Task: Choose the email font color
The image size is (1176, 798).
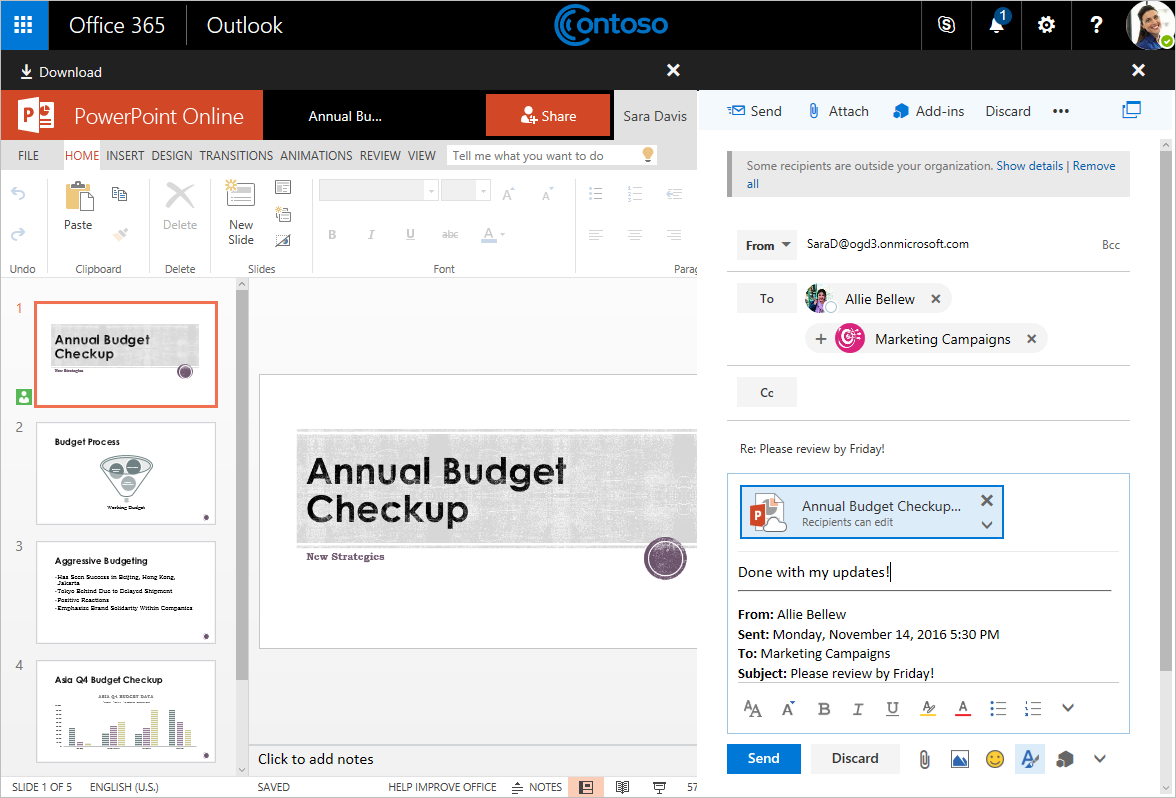Action: [x=962, y=708]
